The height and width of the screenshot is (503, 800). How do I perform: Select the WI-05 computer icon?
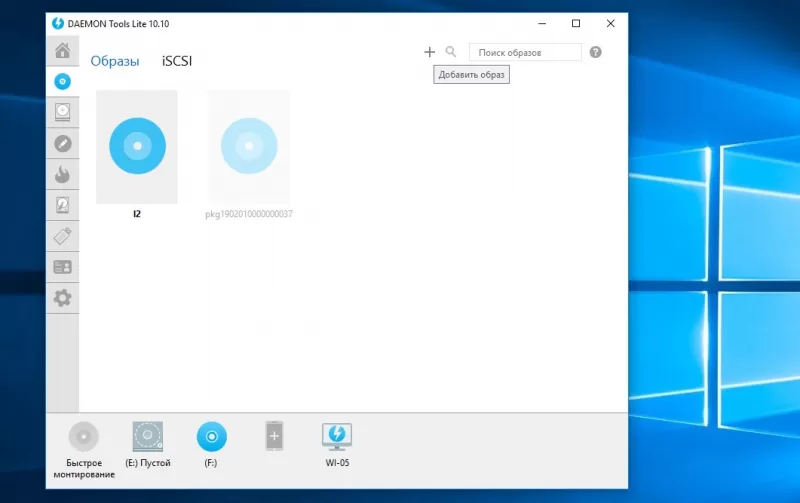point(337,437)
